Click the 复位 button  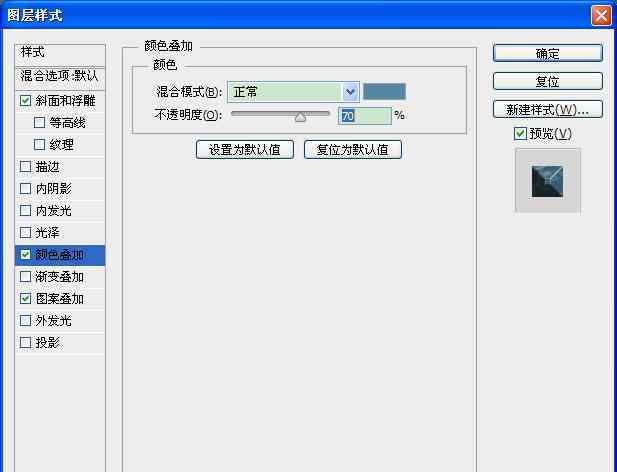tap(547, 81)
